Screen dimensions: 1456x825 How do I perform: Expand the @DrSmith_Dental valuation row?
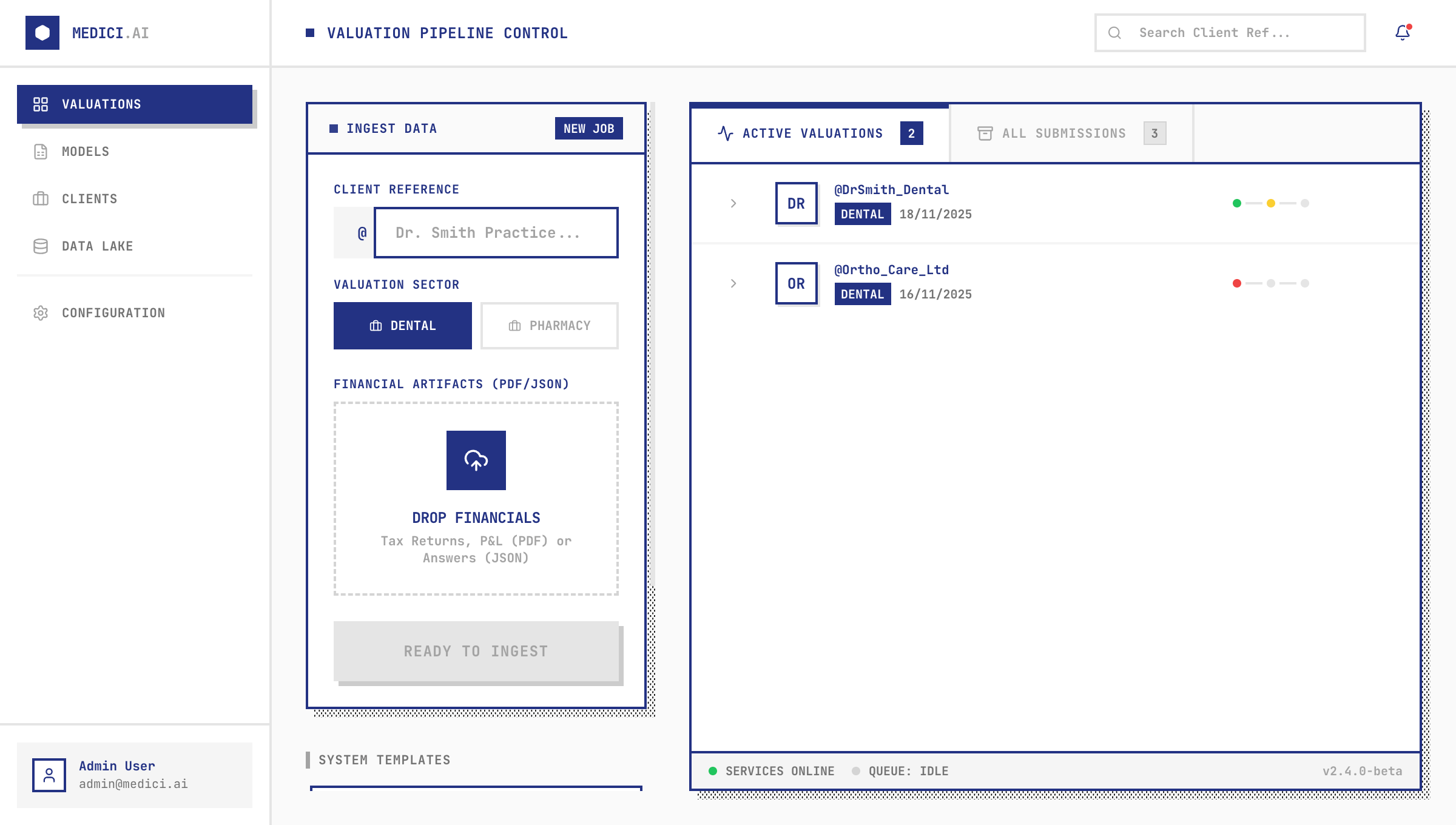(x=733, y=203)
